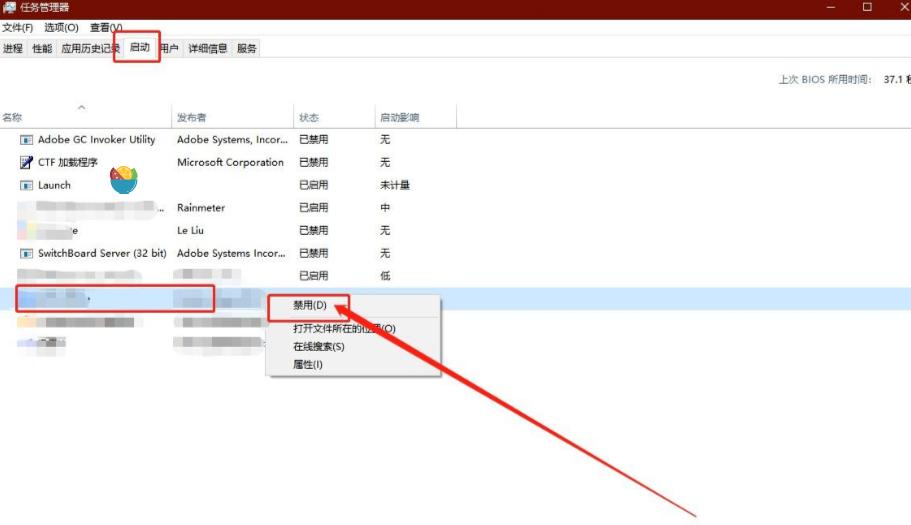Sort by the 状态 column header
This screenshot has width=911, height=525.
(x=309, y=117)
